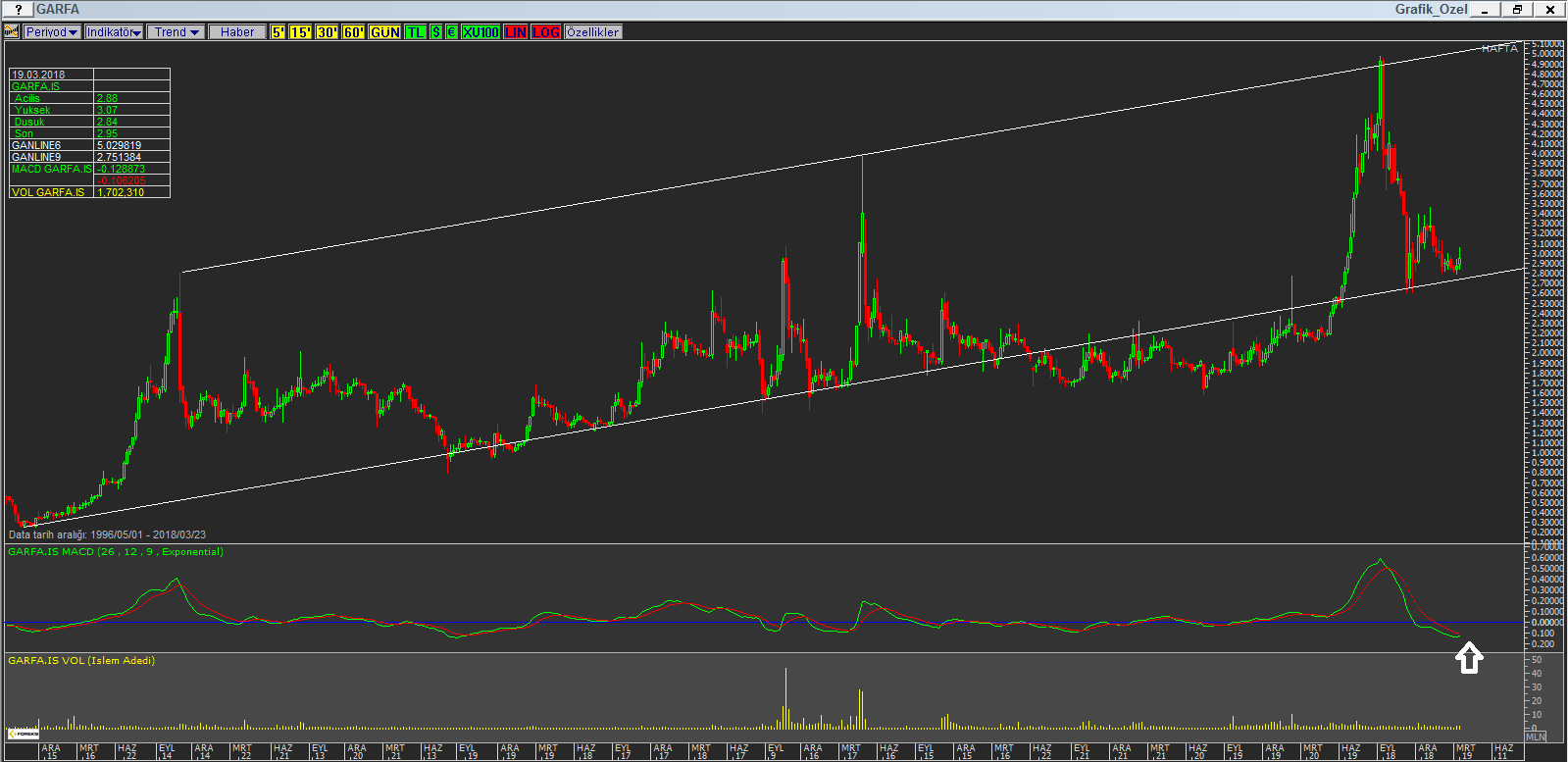The width and height of the screenshot is (1568, 762).
Task: Select the 60-minute period button
Action: point(353,32)
